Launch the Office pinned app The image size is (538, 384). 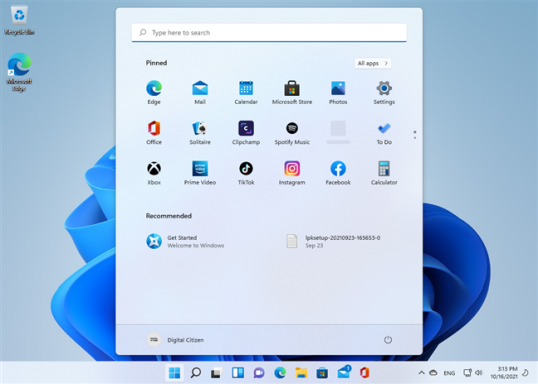point(154,132)
